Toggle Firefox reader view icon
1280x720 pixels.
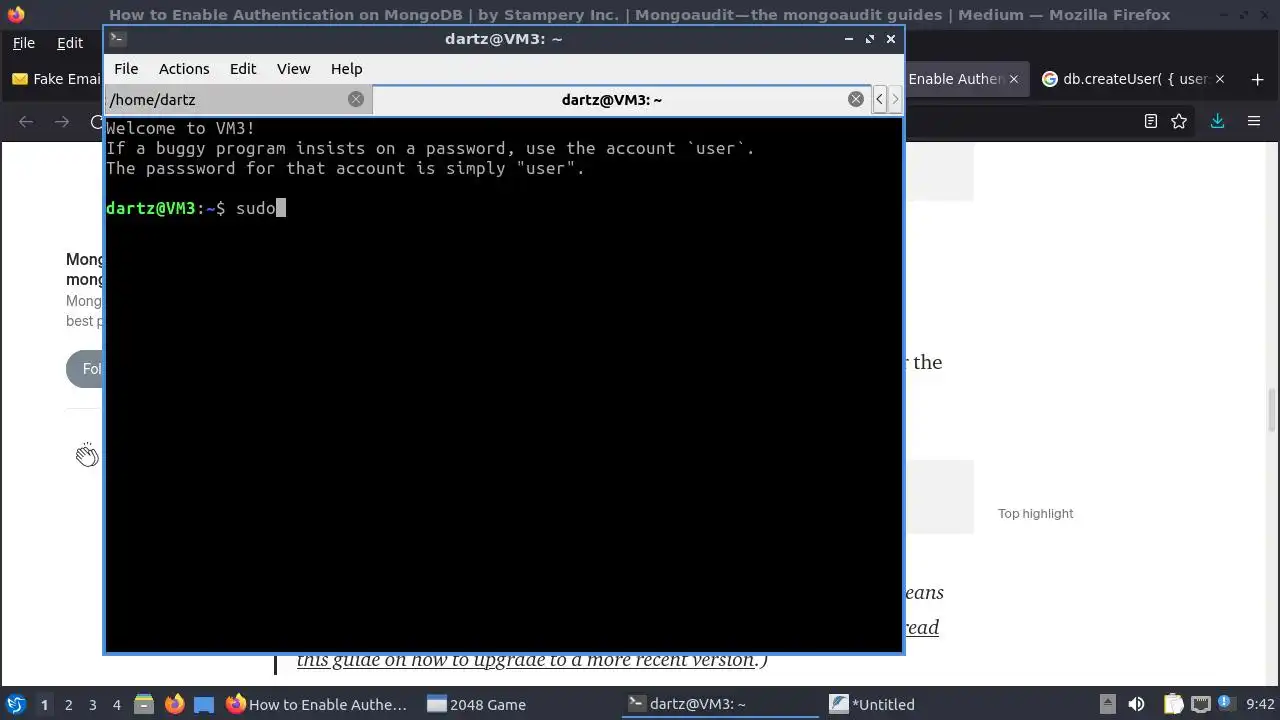1151,121
